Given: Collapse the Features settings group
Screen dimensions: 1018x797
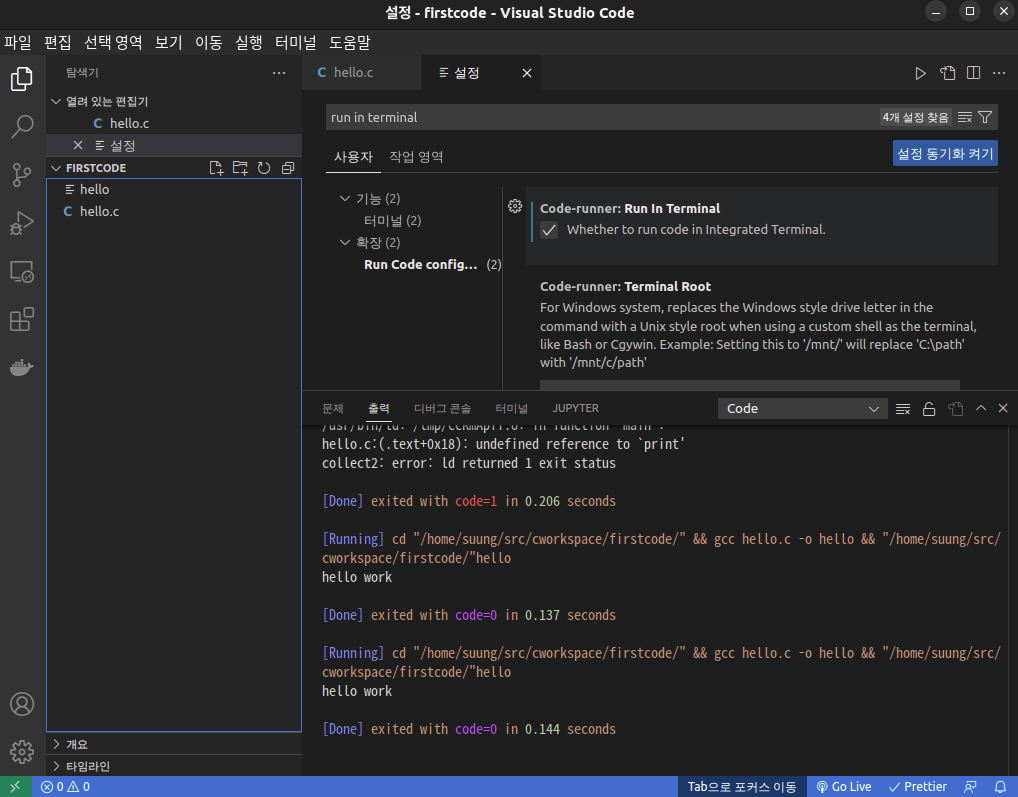Looking at the screenshot, I should pyautogui.click(x=345, y=199).
